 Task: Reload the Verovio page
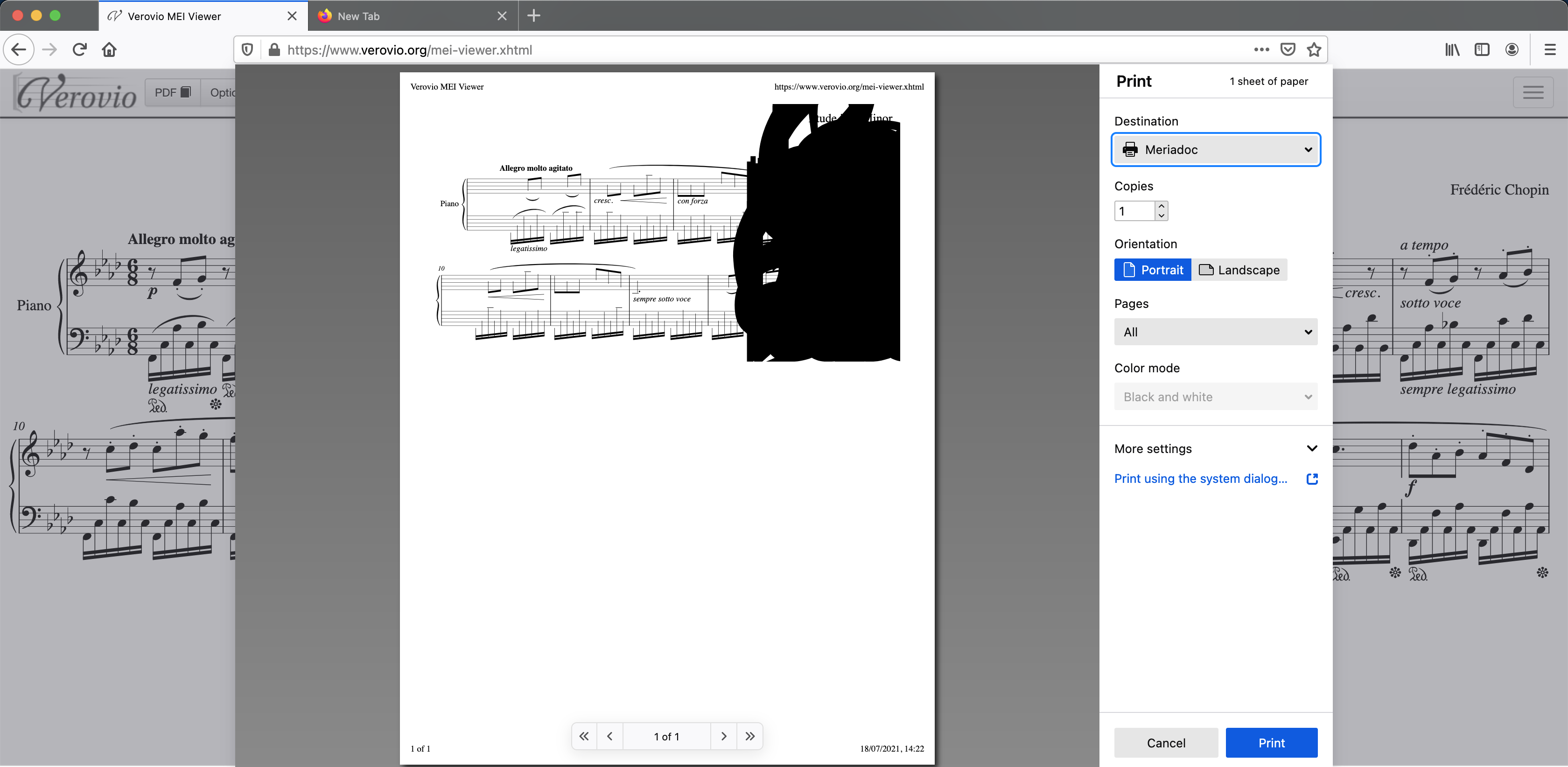point(79,49)
